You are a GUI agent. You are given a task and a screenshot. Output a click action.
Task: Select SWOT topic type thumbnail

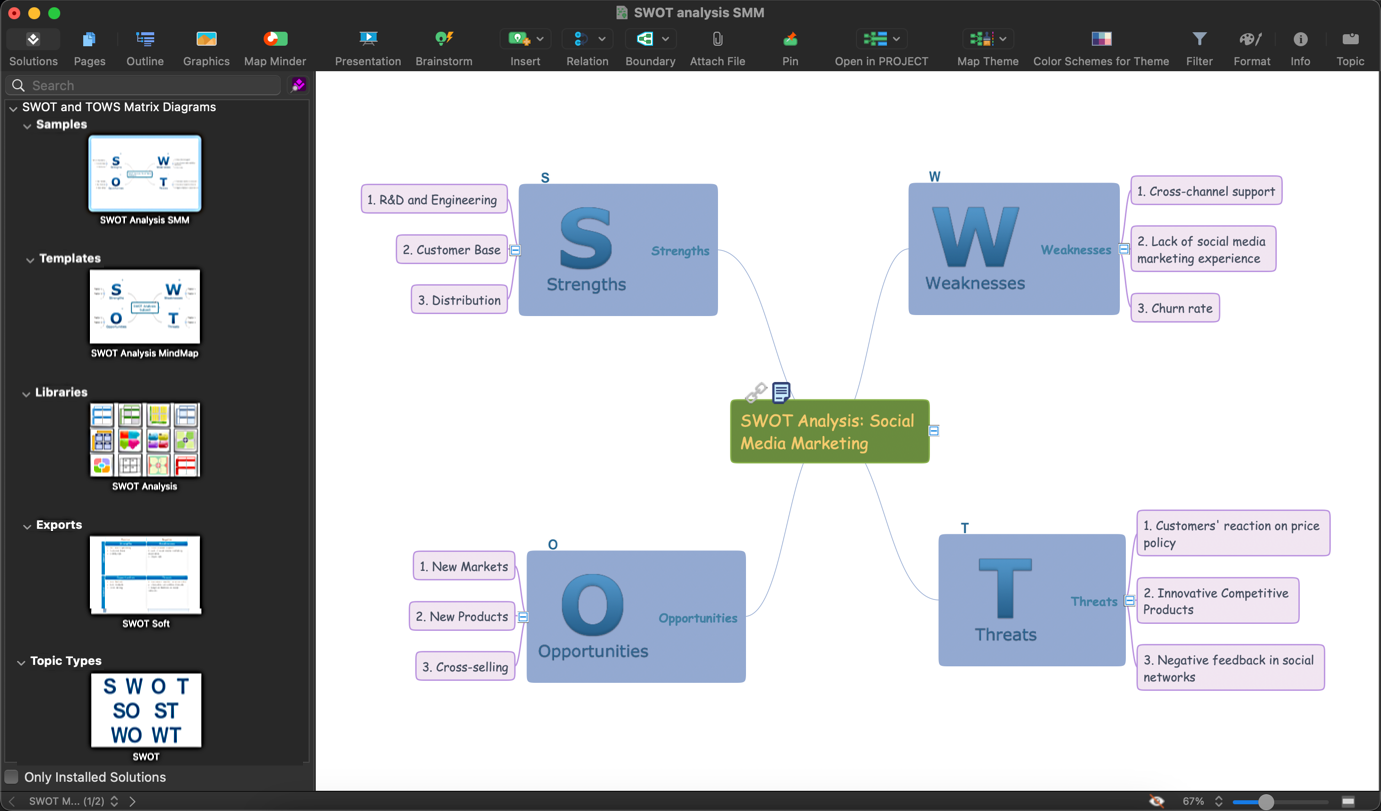146,710
